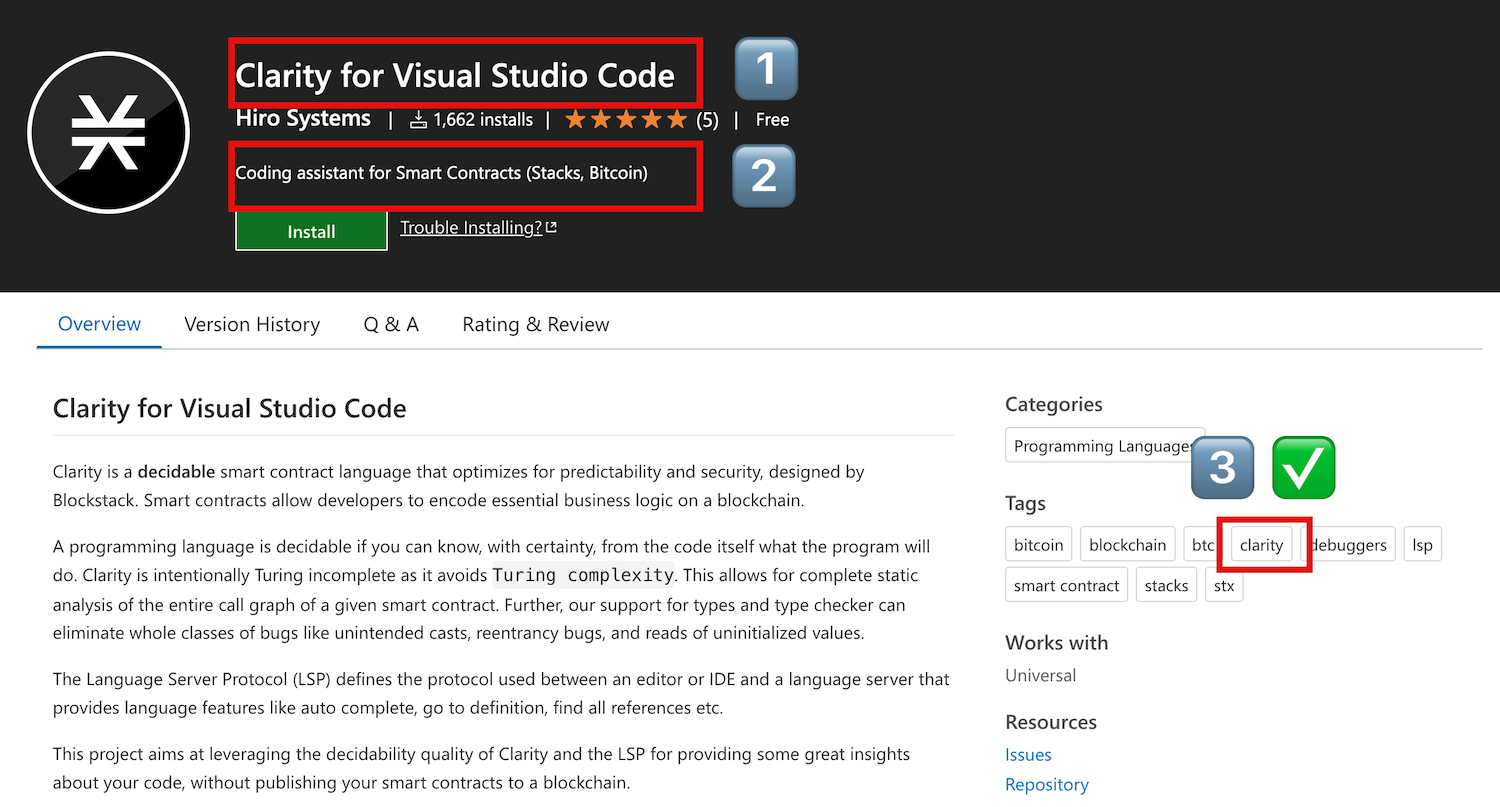The width and height of the screenshot is (1500, 807).
Task: Select the stx tag
Action: pyautogui.click(x=1224, y=585)
